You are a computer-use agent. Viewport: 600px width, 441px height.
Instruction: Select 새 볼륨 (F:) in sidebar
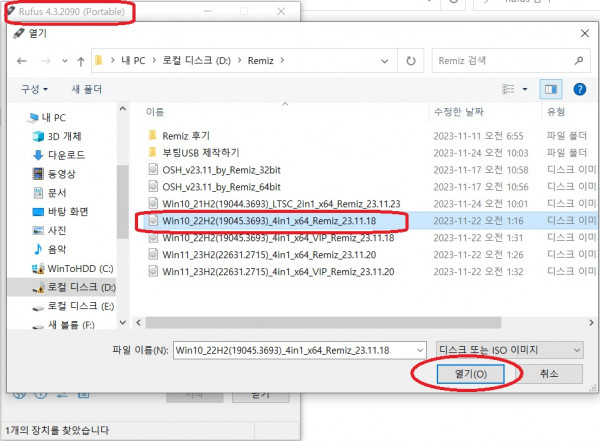[x=64, y=325]
